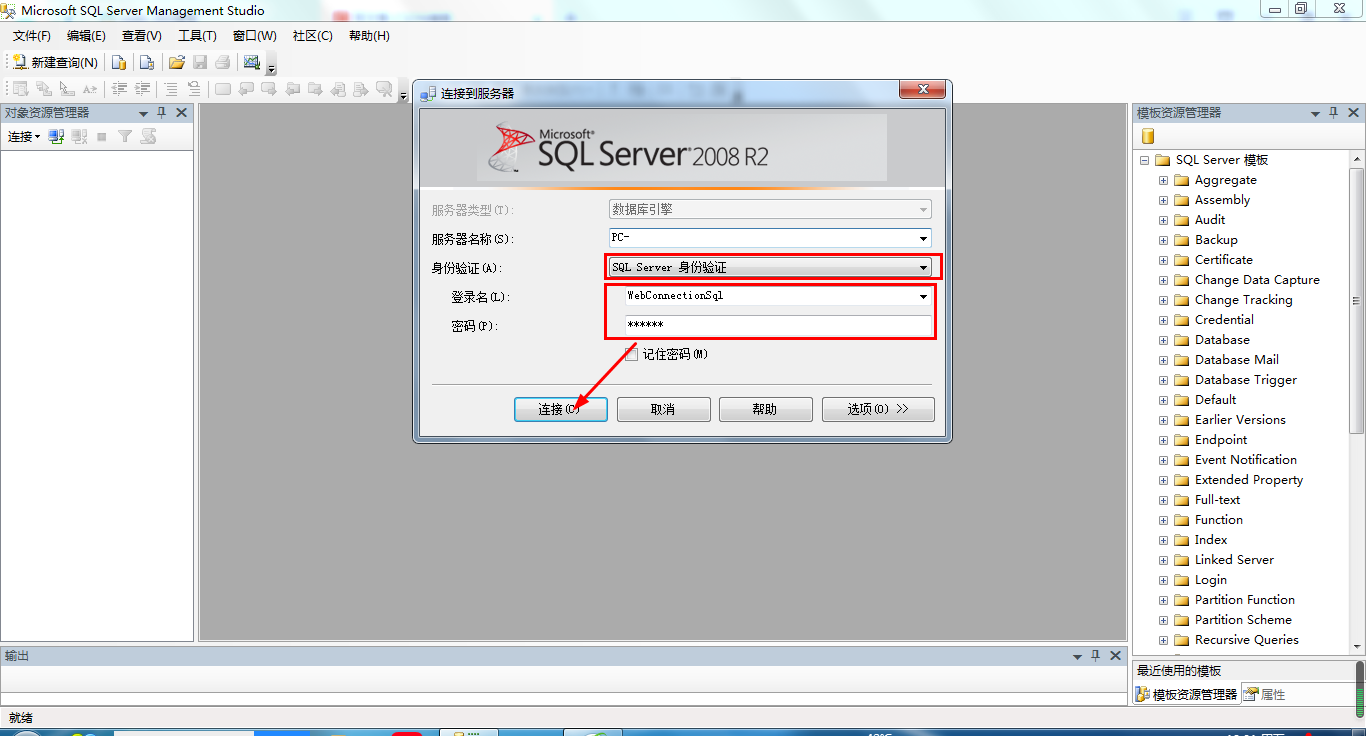
Task: Select the Change Data Capture folder
Action: click(x=1257, y=280)
